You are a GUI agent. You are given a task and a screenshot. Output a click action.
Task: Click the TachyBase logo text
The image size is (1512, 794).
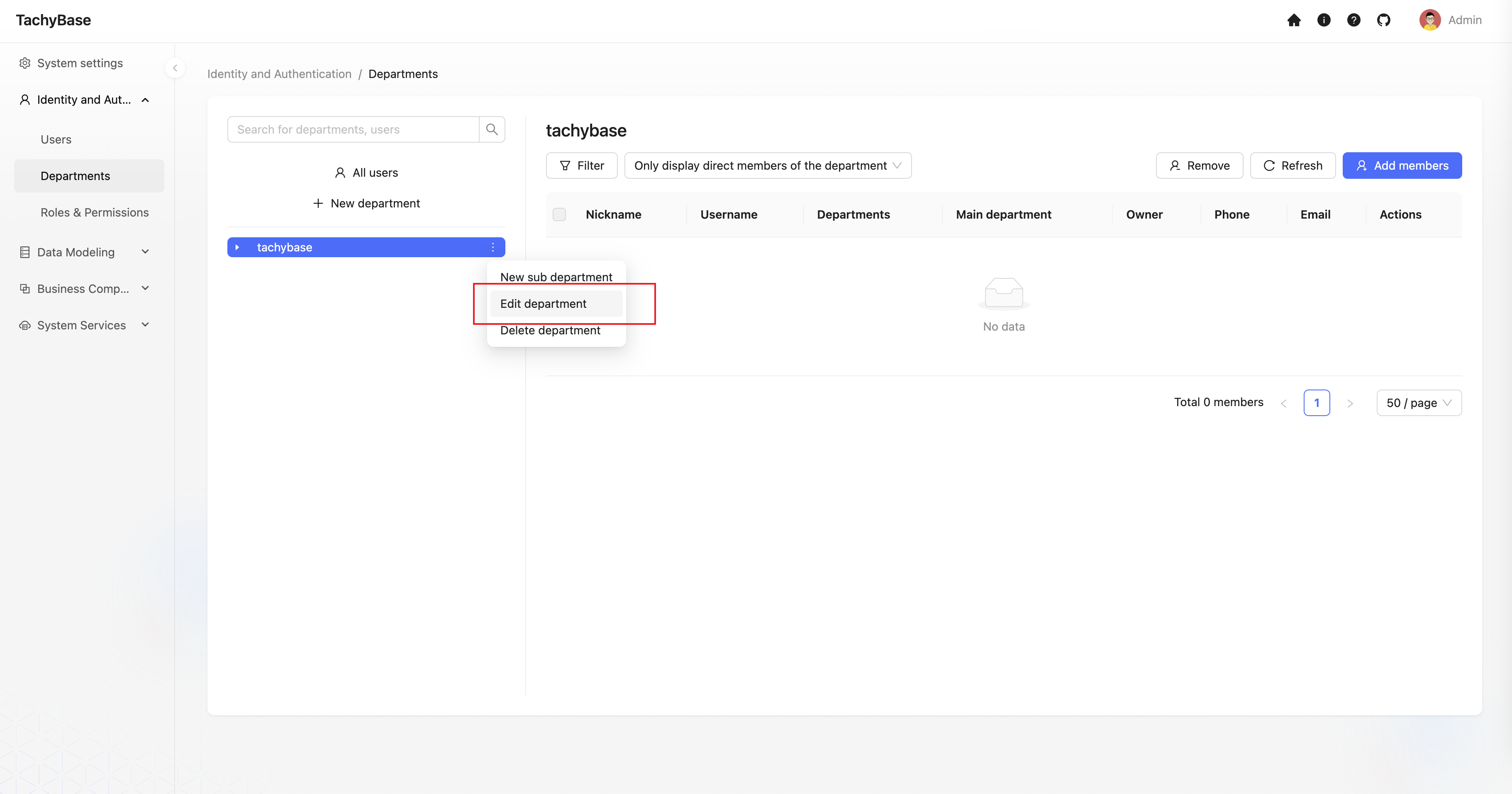point(54,20)
